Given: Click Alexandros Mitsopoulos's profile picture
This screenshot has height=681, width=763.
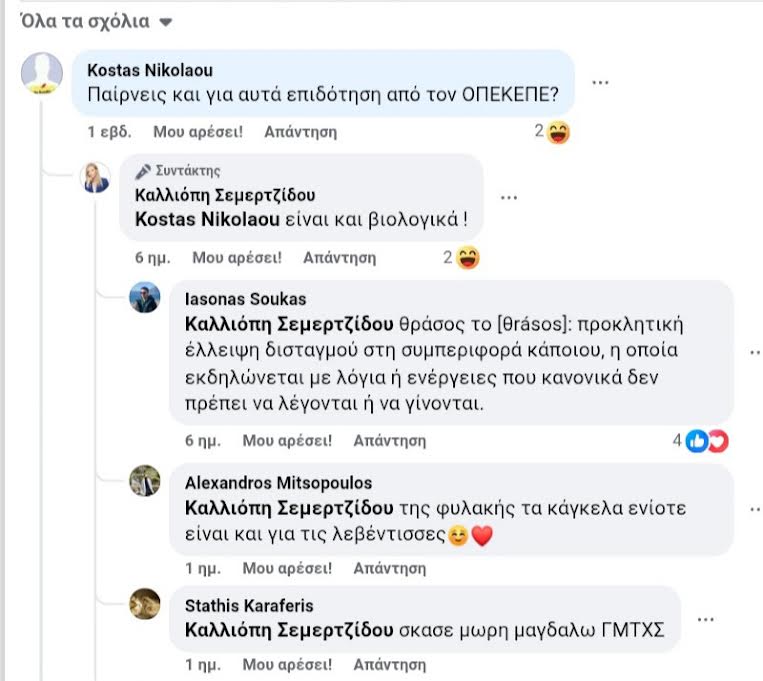Looking at the screenshot, I should click(145, 481).
